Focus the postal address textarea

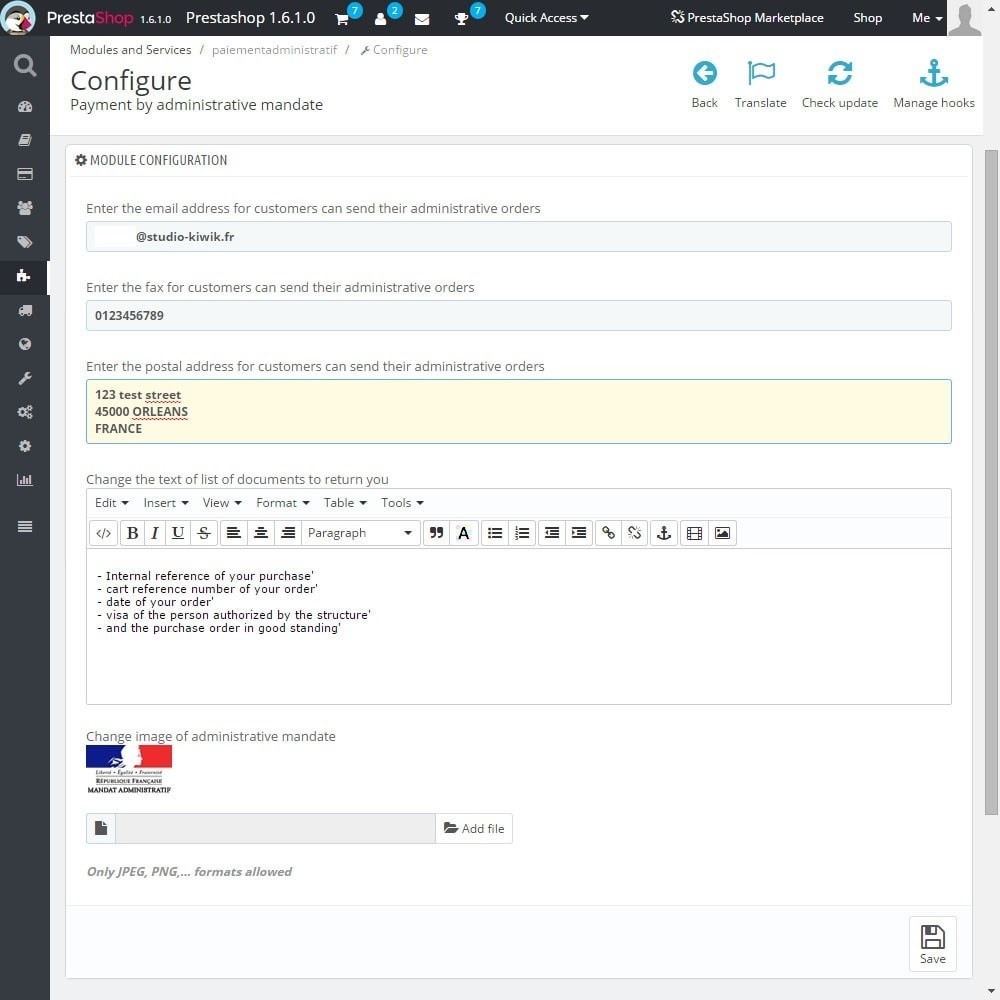click(x=518, y=411)
